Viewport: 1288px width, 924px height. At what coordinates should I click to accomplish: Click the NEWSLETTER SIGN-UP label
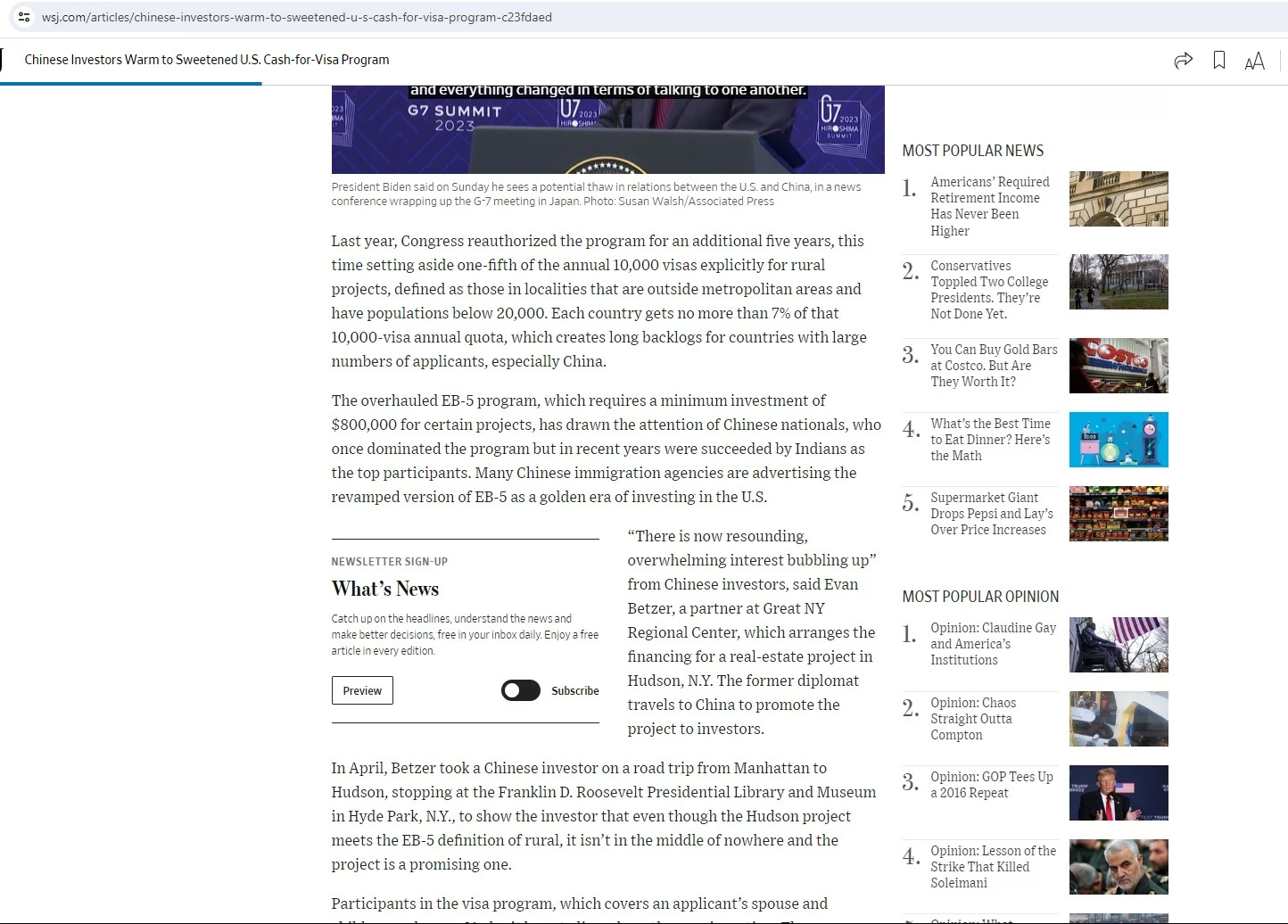(390, 562)
